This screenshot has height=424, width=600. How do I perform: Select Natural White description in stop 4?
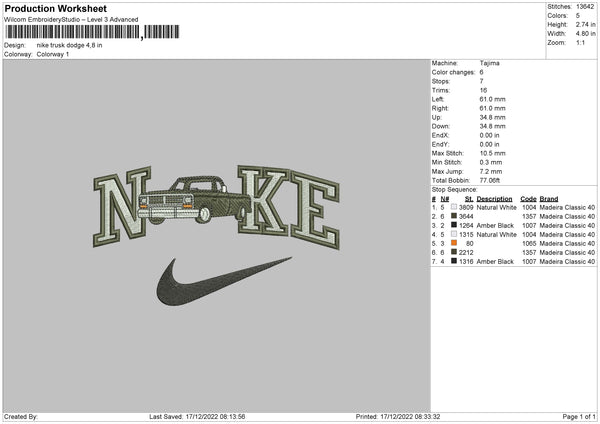point(496,235)
